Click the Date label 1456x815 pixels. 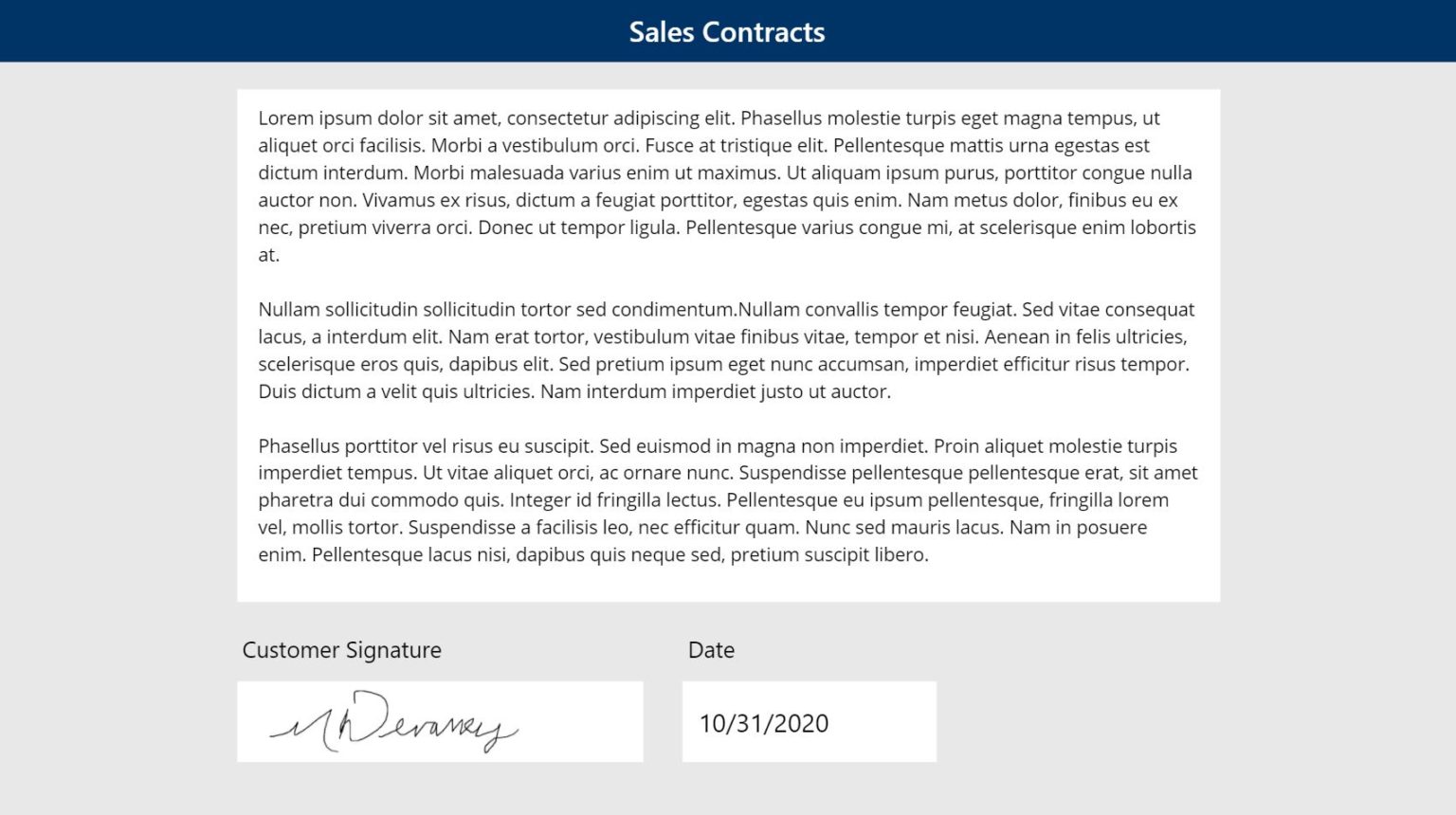(710, 650)
